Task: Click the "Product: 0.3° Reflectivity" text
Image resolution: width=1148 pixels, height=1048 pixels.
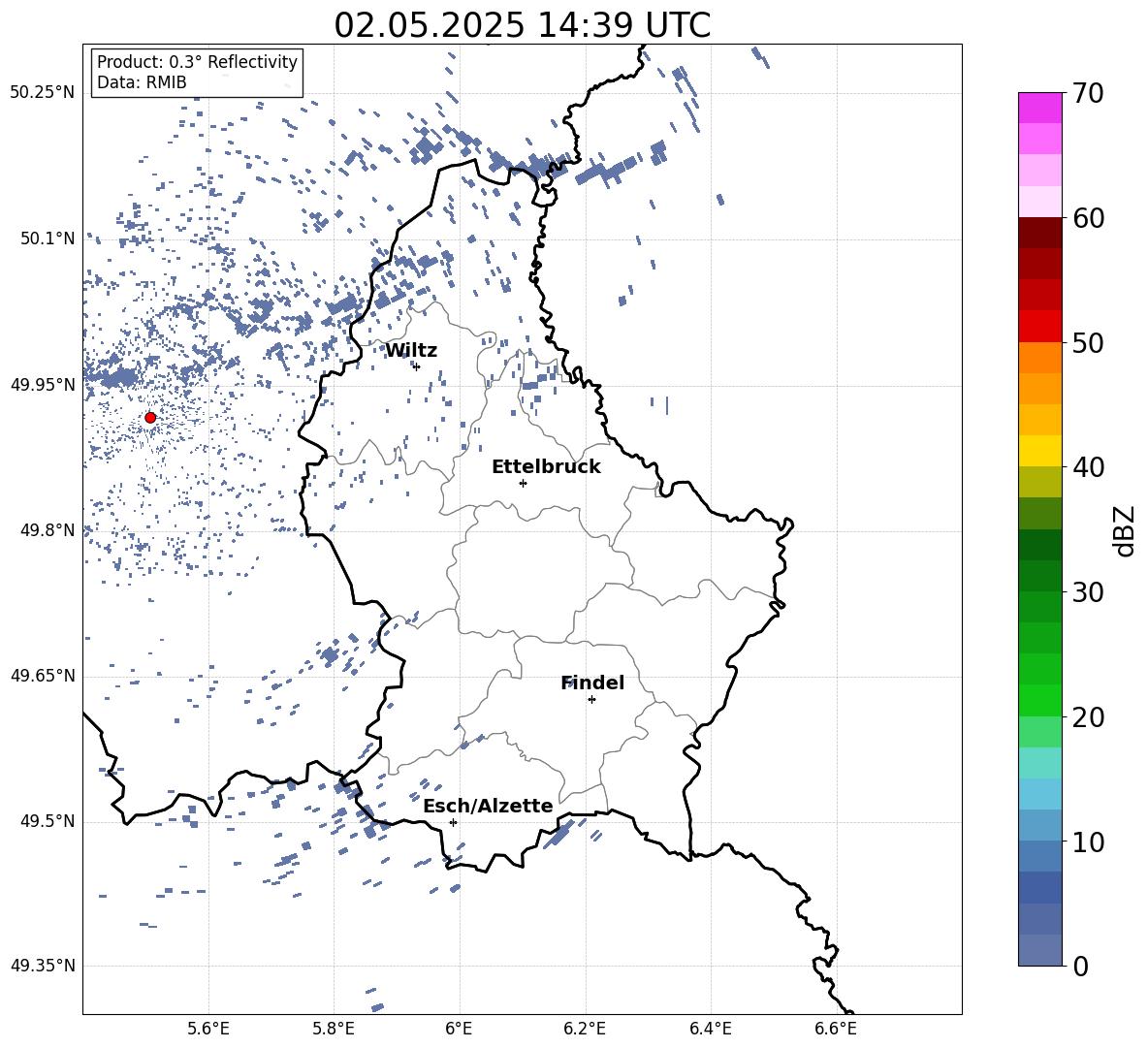Action: pyautogui.click(x=197, y=61)
